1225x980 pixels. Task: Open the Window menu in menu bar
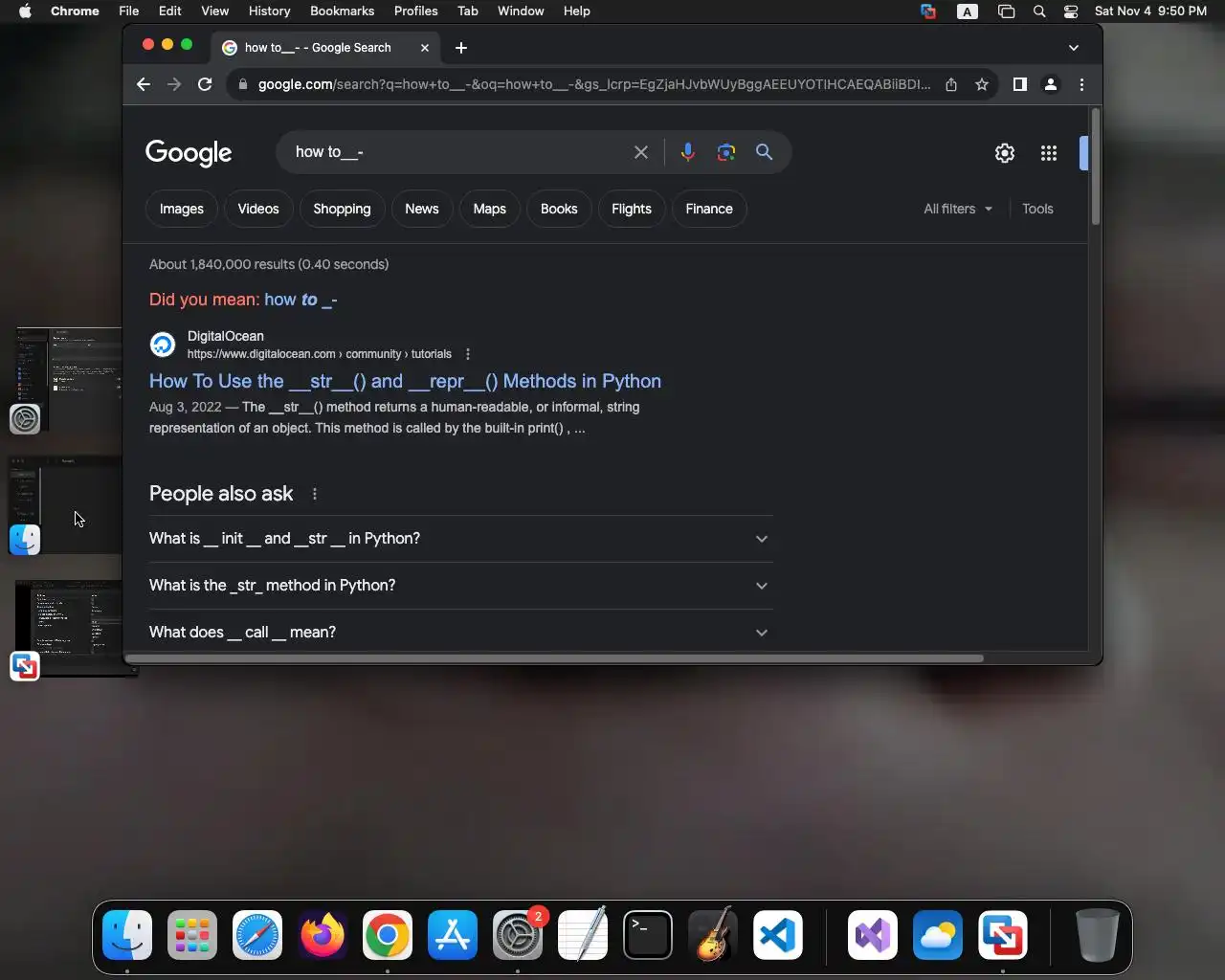[x=521, y=11]
